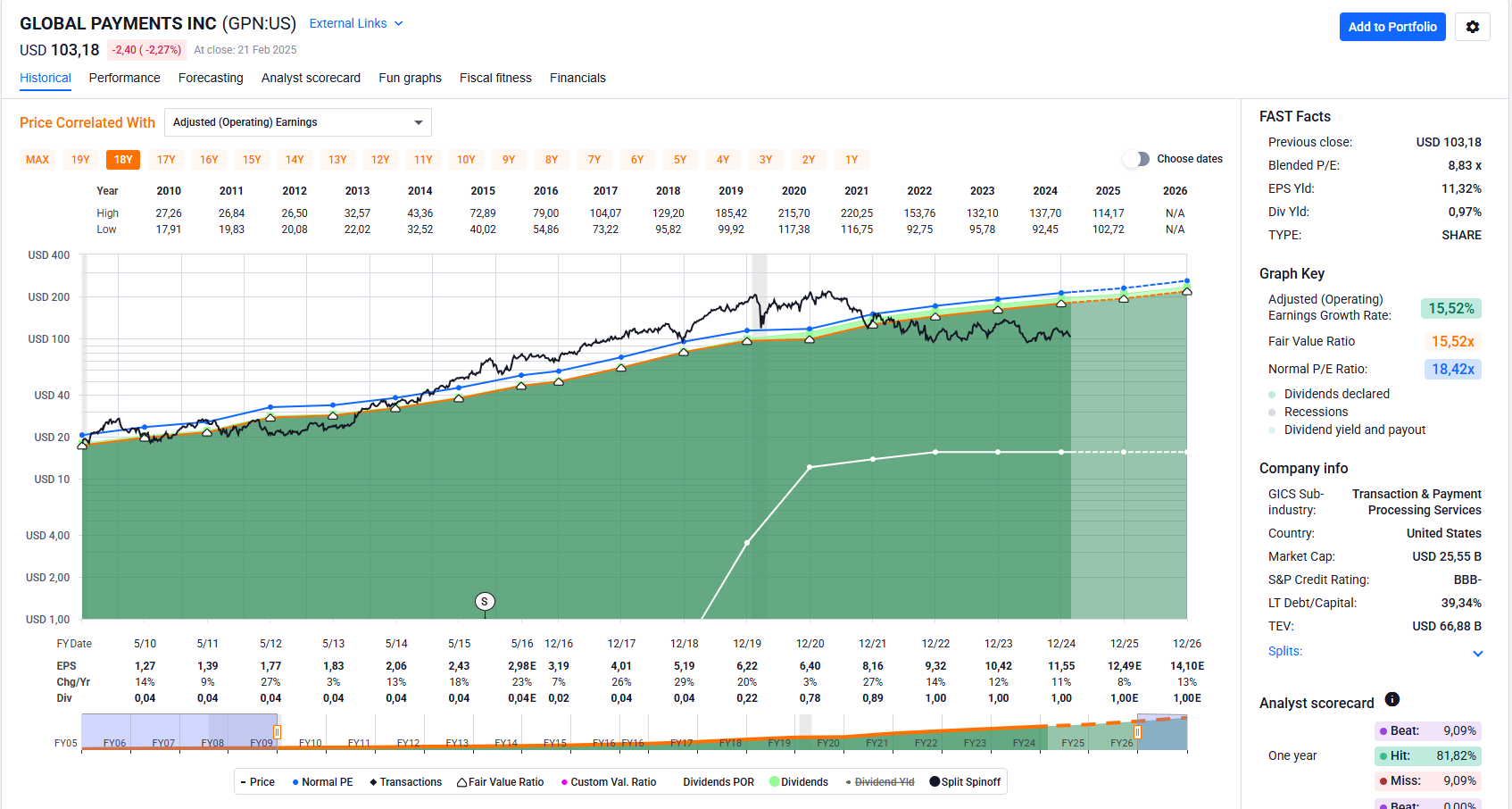The image size is (1512, 809).
Task: Grab the right timeline range handle
Action: pyautogui.click(x=1137, y=732)
